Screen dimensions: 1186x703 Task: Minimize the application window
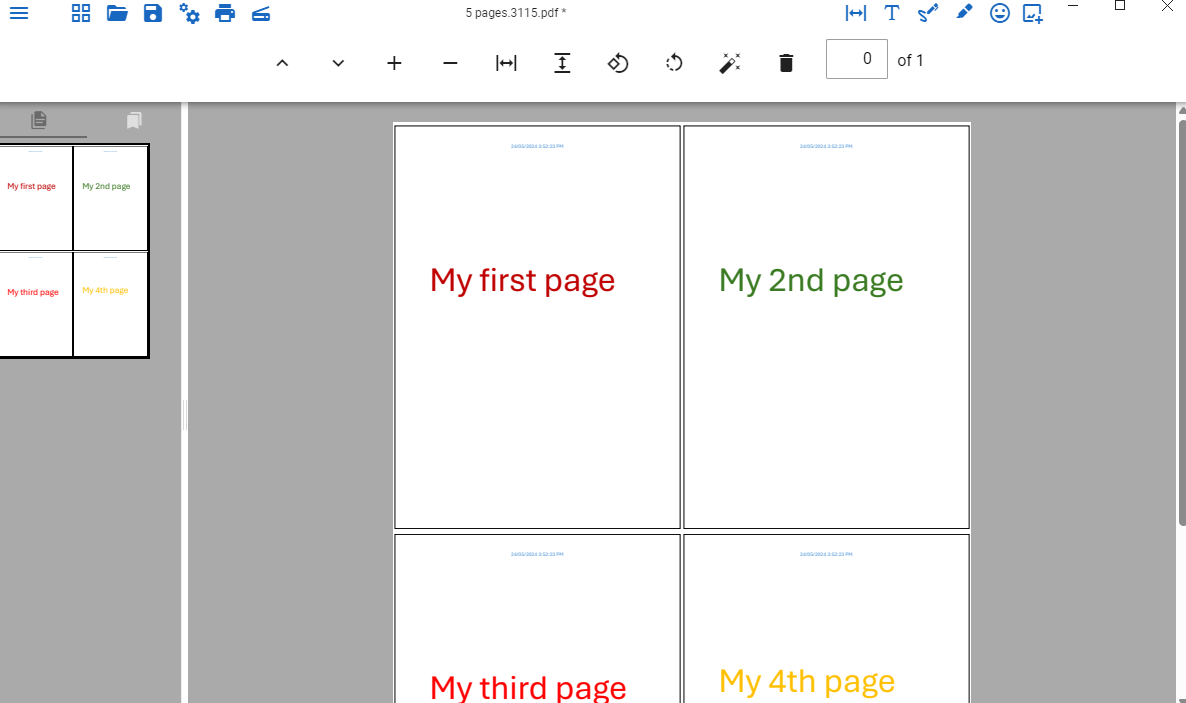click(1073, 6)
